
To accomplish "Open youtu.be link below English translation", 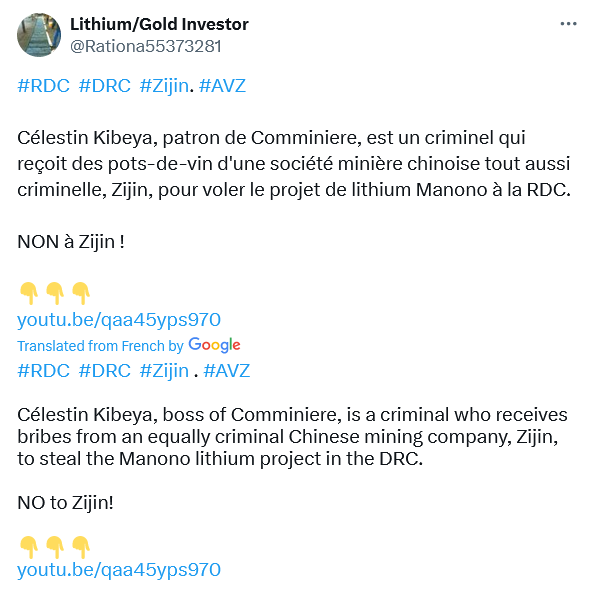I will tap(119, 570).
